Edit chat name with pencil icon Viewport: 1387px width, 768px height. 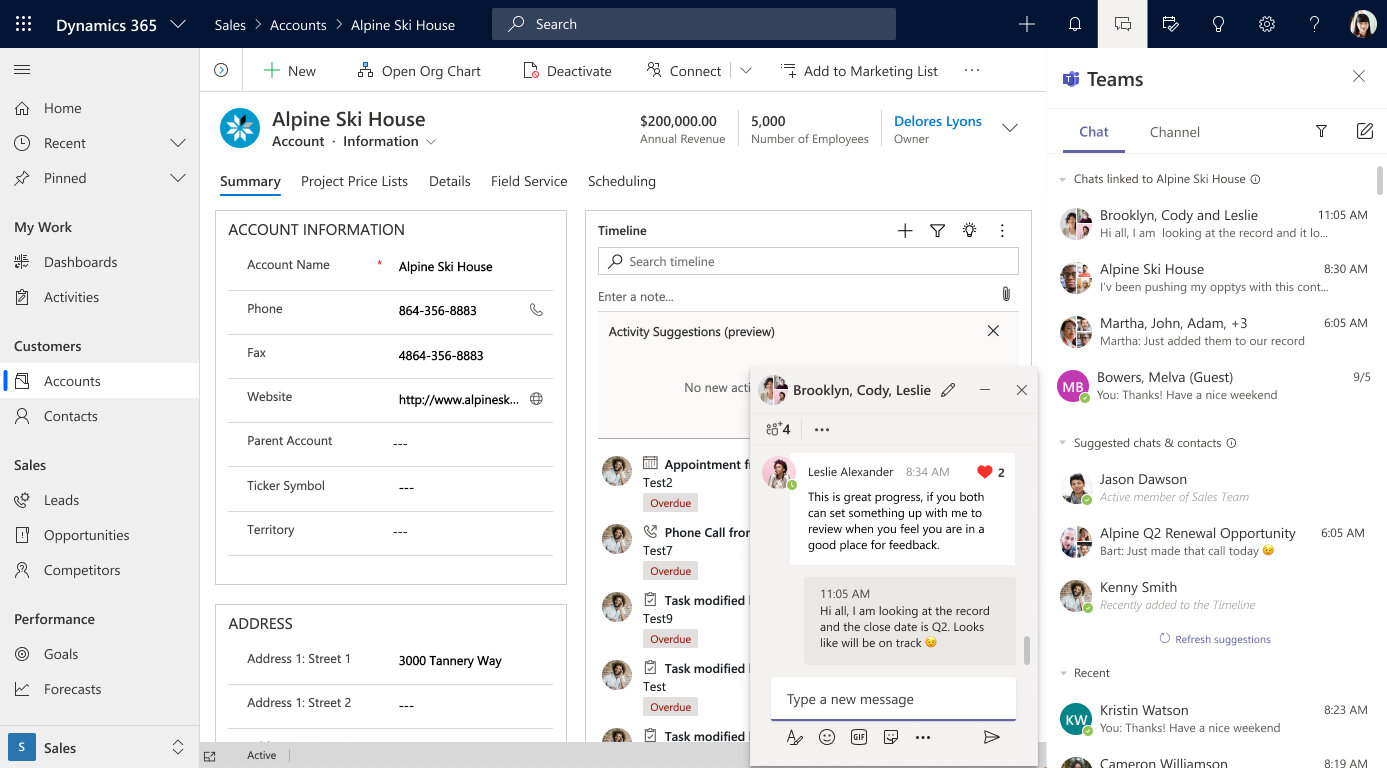(948, 390)
